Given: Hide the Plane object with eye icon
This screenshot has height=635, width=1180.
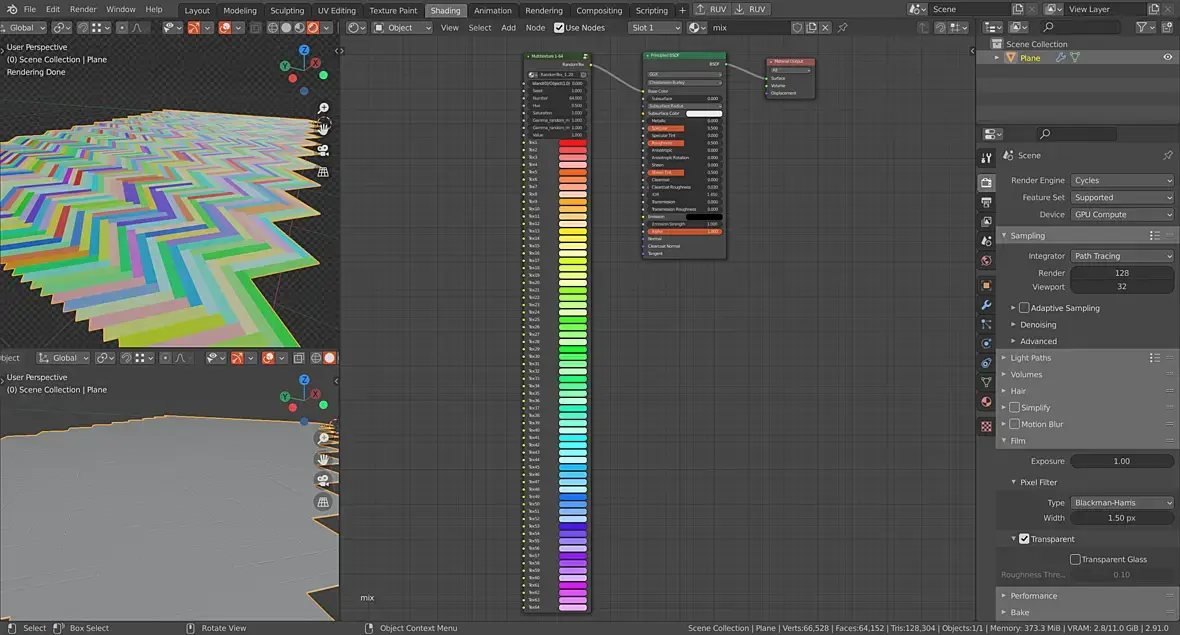Looking at the screenshot, I should [1167, 58].
